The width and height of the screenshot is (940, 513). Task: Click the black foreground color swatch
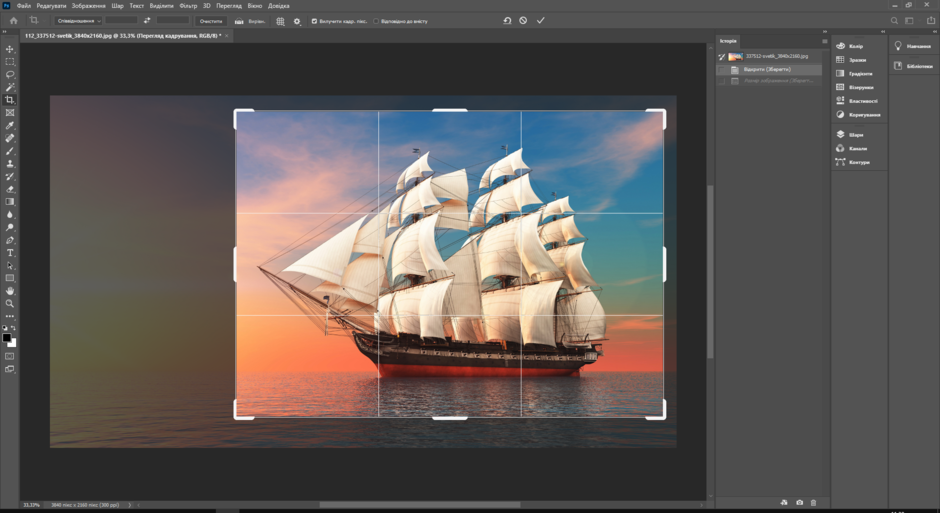(x=6, y=338)
